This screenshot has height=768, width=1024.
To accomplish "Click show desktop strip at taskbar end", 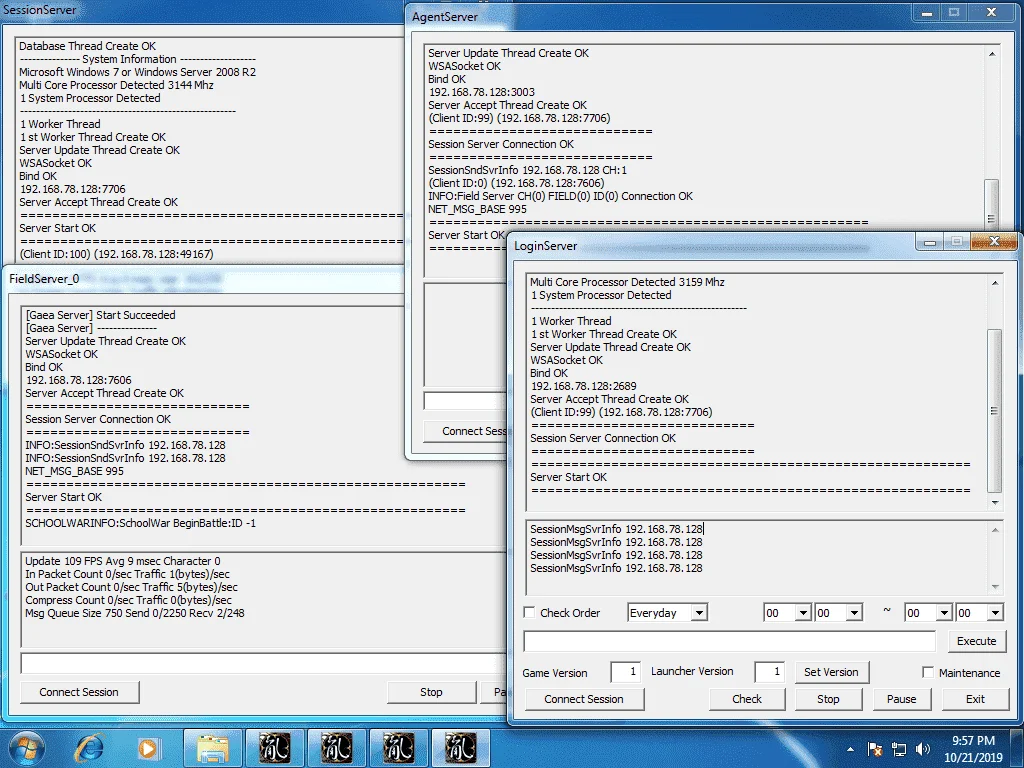I will [1019, 748].
